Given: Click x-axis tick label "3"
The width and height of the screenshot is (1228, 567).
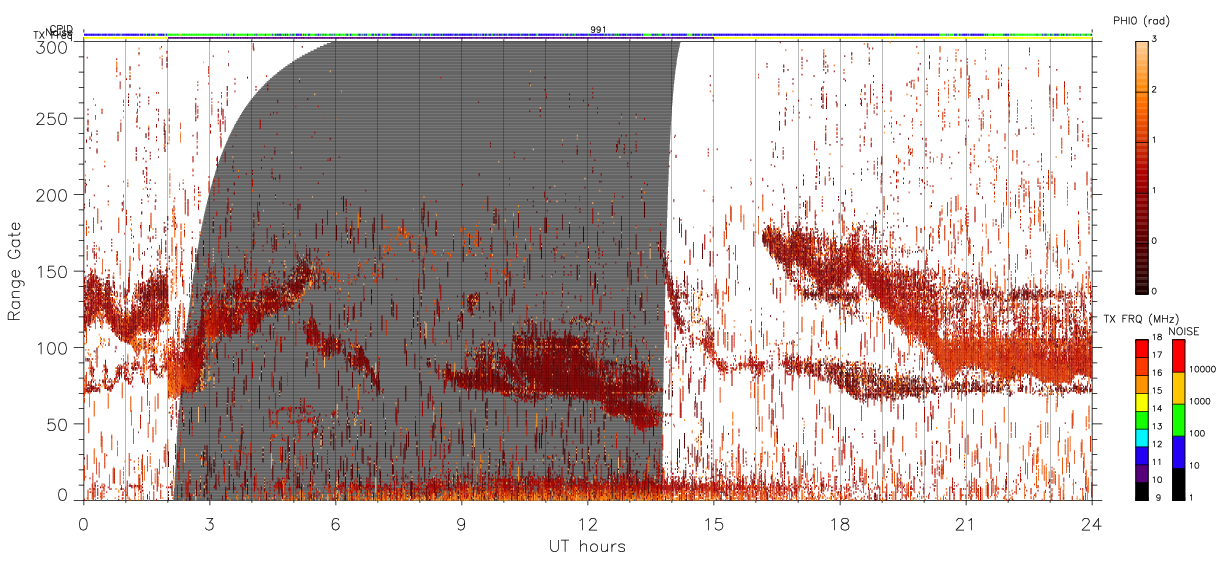Looking at the screenshot, I should pos(209,524).
